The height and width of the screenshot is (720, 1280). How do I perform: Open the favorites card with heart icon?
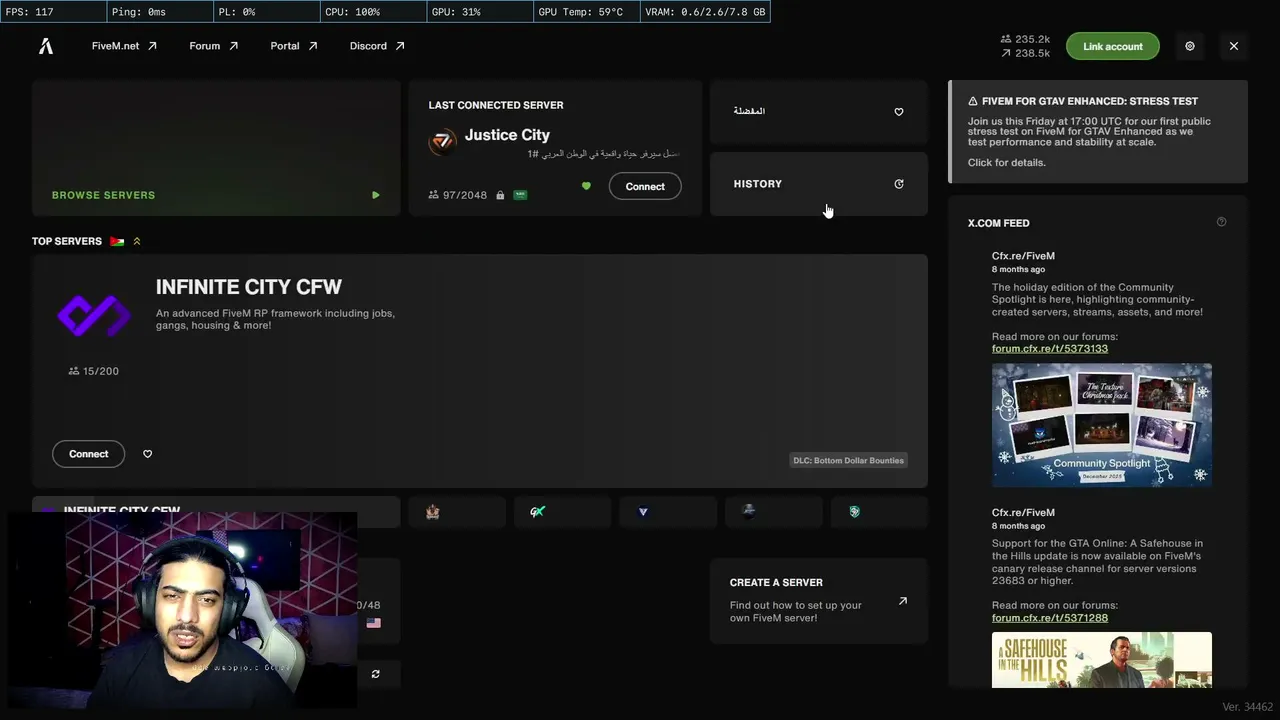point(819,112)
